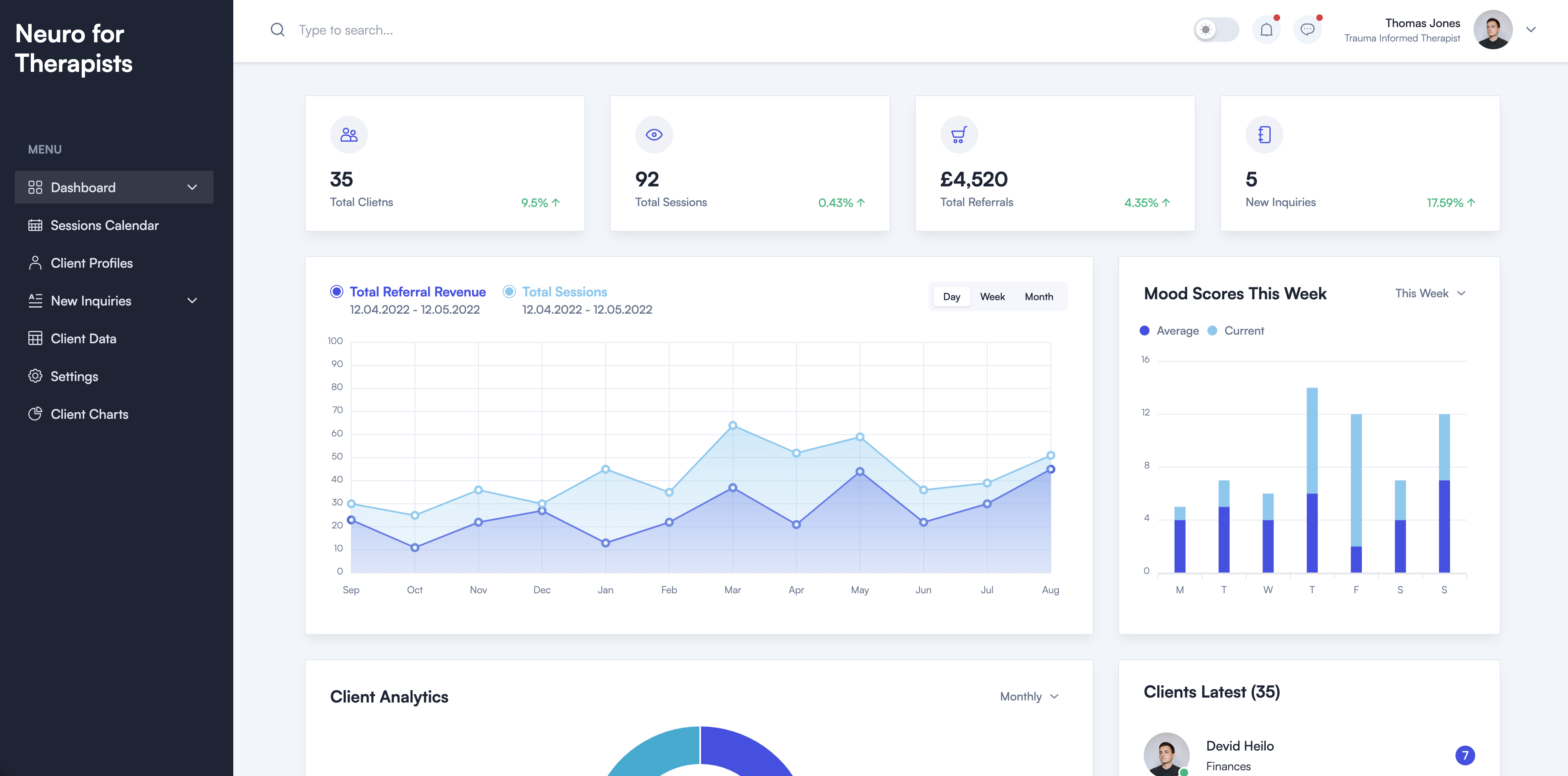Click the up arrow beside 17.59%
The width and height of the screenshot is (1568, 776).
1471,203
